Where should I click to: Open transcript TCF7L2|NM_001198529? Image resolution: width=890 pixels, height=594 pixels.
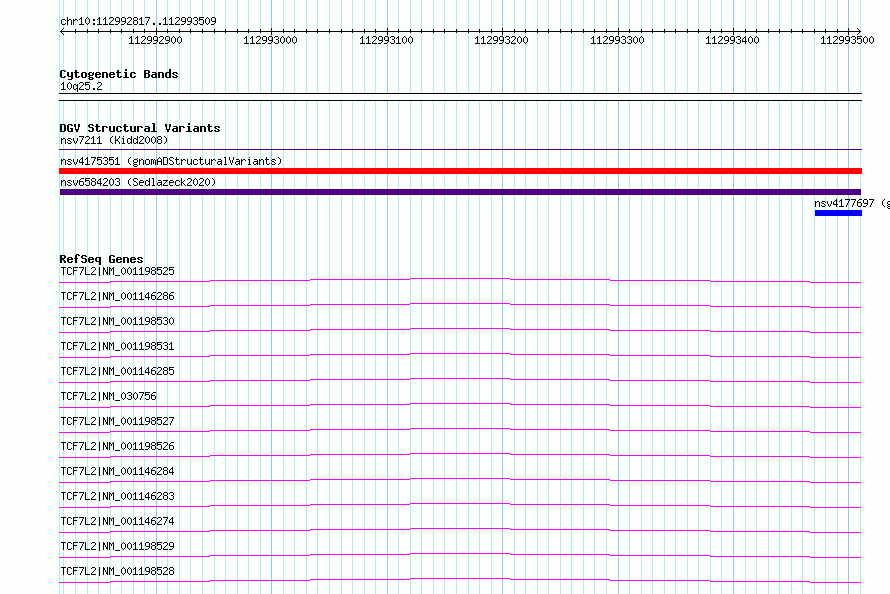tap(117, 546)
